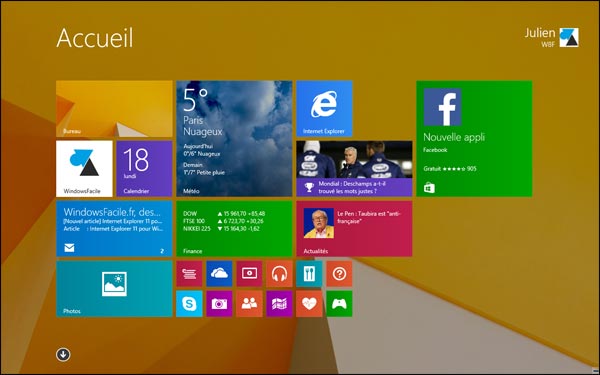
Task: Open the Photos tile
Action: click(x=114, y=289)
